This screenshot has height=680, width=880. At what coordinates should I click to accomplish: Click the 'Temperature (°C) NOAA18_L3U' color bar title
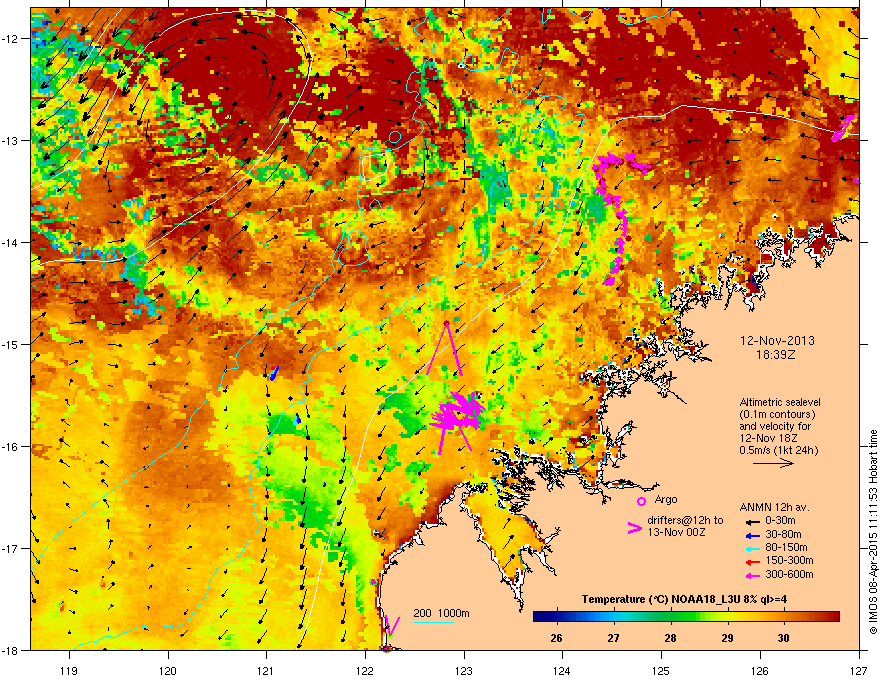(x=660, y=599)
